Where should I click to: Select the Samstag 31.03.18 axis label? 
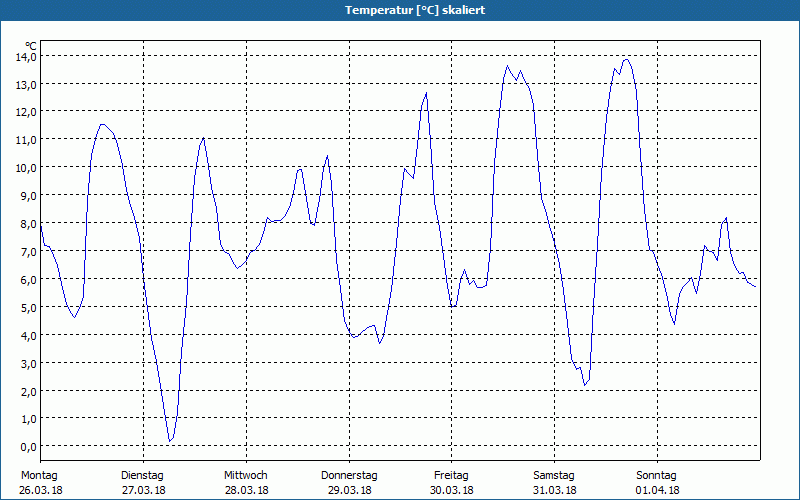(x=554, y=483)
